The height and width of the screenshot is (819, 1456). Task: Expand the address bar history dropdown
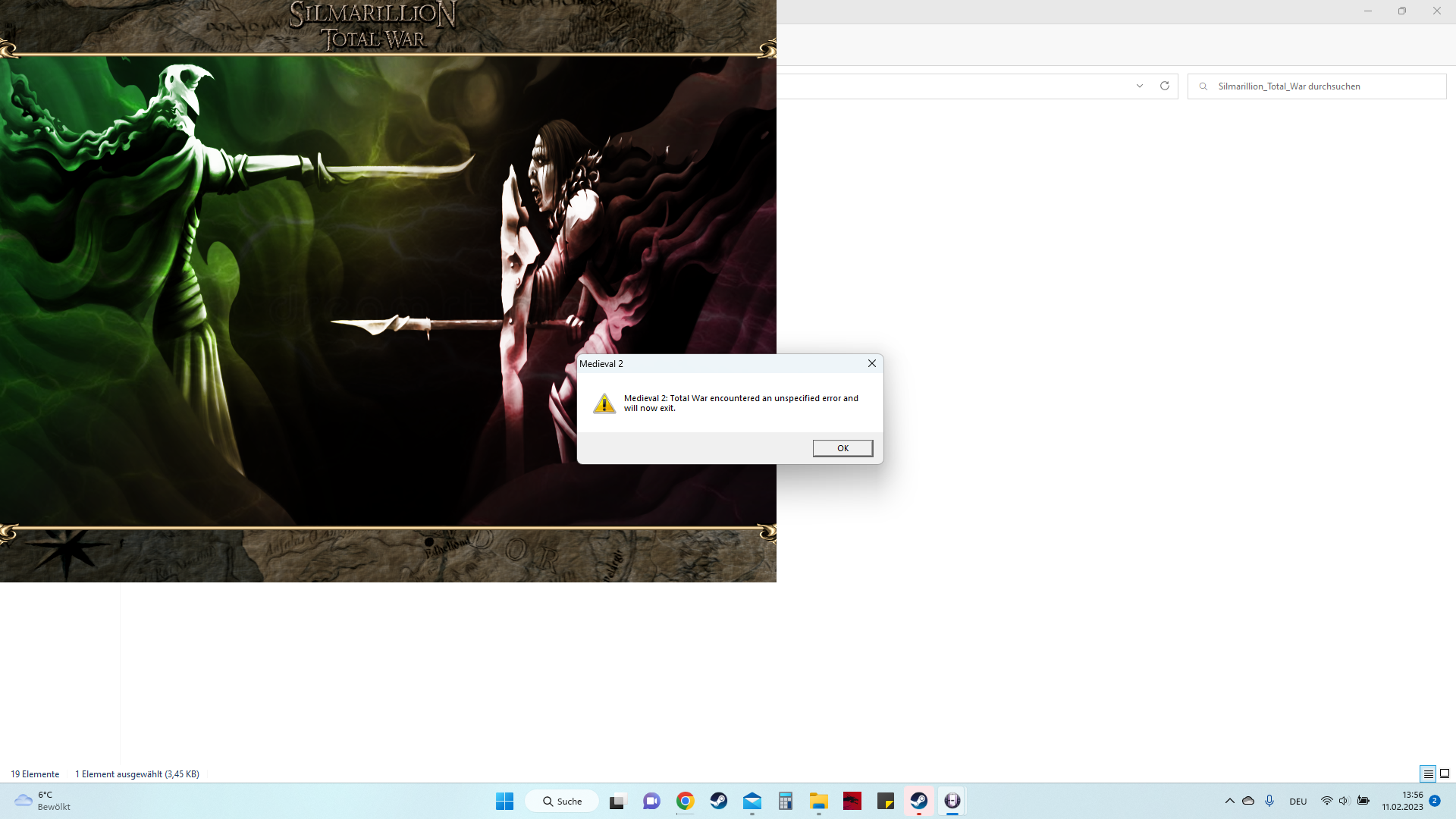click(1140, 86)
